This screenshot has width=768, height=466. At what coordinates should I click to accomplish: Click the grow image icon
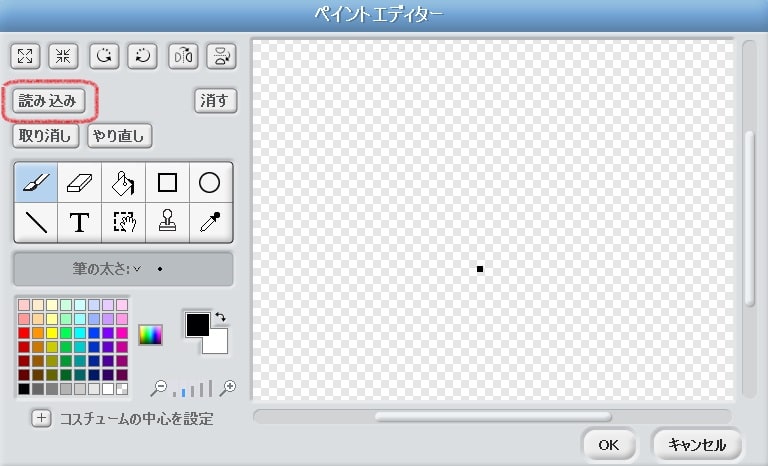pyautogui.click(x=25, y=55)
